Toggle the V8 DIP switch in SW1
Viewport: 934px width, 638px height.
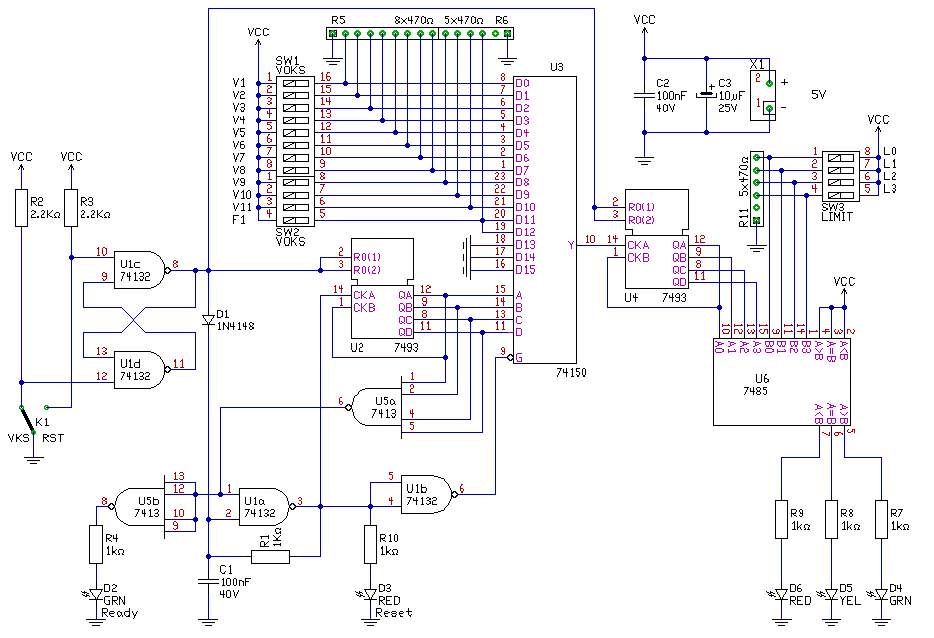[295, 170]
